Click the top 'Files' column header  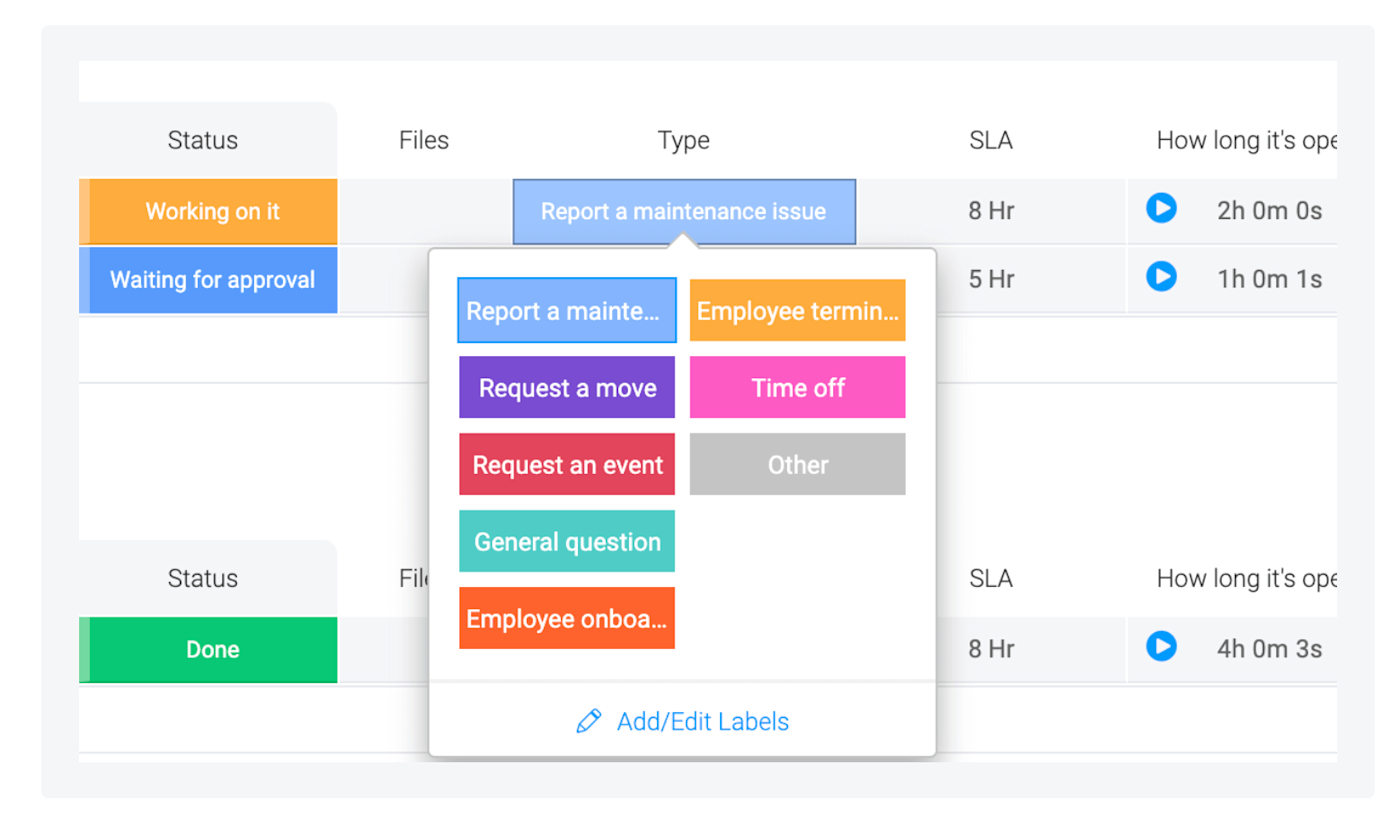point(424,141)
